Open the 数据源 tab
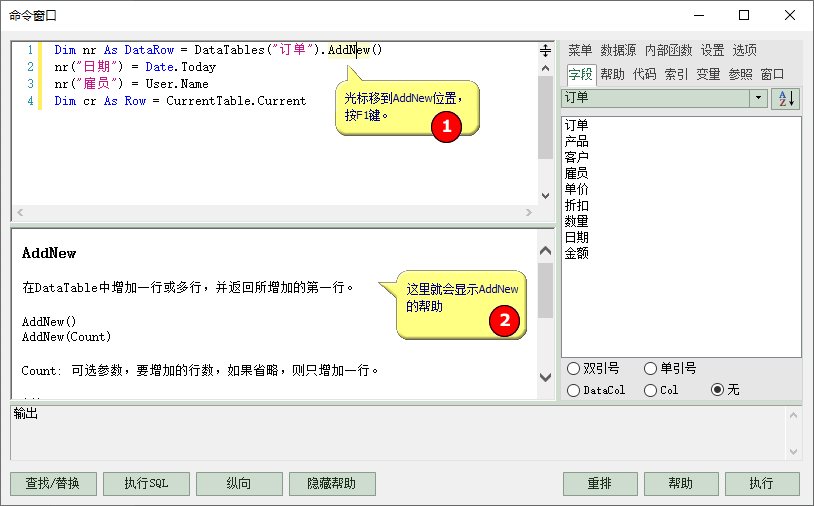 [618, 50]
